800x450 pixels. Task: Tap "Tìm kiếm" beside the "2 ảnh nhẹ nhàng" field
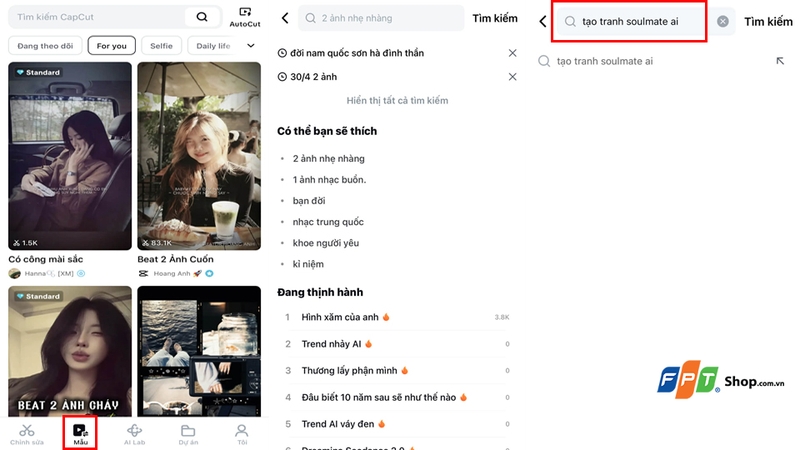point(495,18)
